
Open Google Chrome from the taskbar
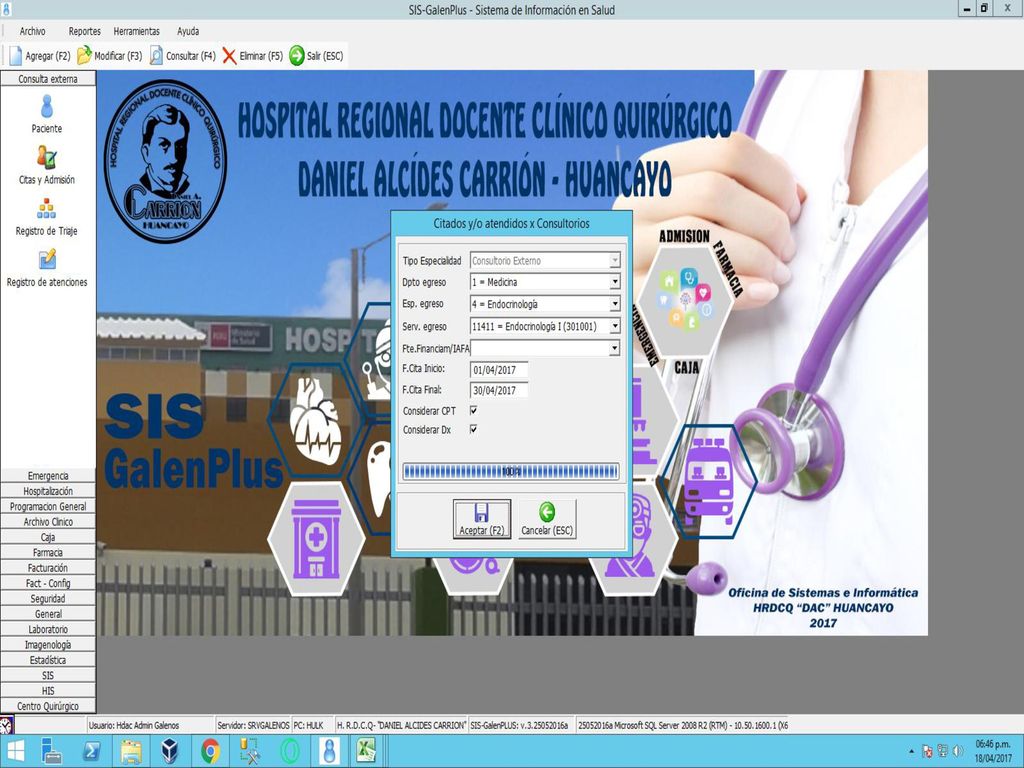click(x=210, y=751)
